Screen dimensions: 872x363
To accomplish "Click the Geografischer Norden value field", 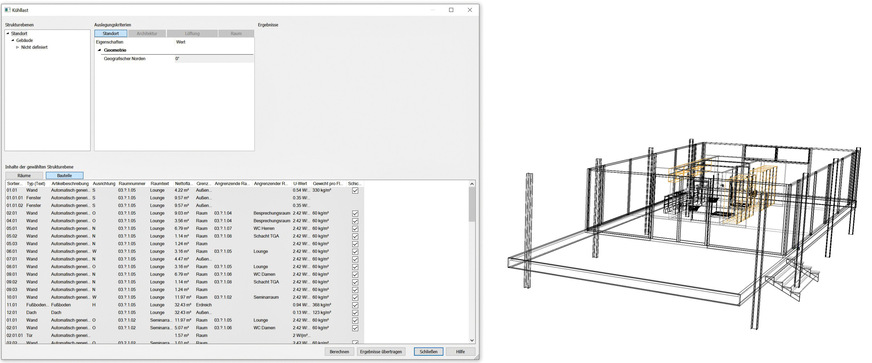I will (x=214, y=58).
